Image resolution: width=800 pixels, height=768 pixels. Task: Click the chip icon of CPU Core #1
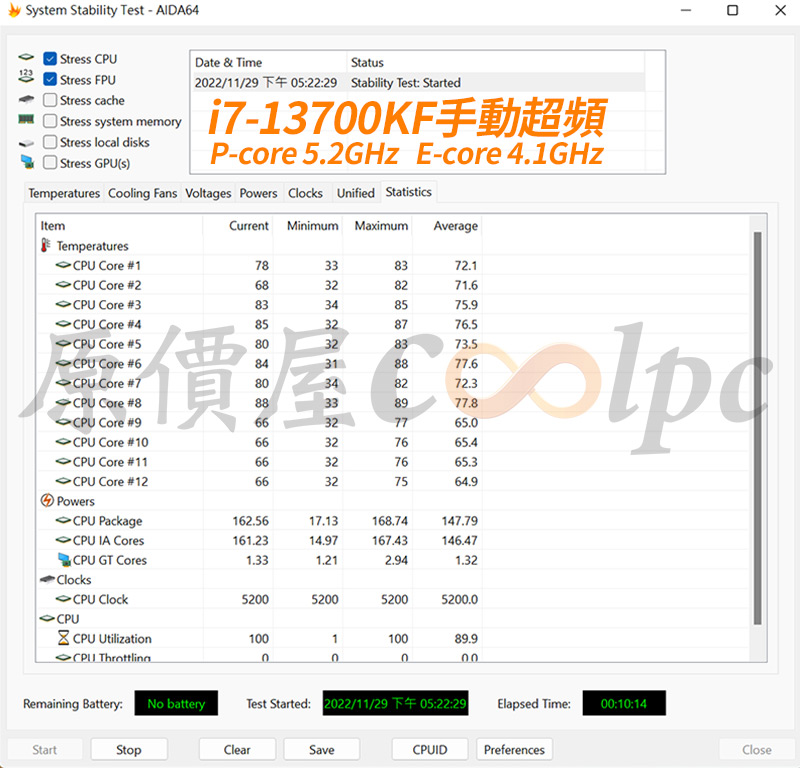coord(63,265)
